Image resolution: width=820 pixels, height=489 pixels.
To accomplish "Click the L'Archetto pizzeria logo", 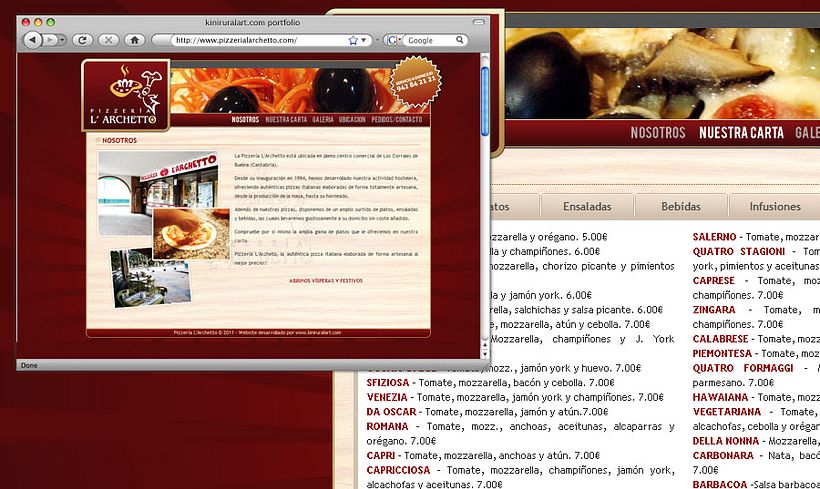I will click(x=126, y=95).
